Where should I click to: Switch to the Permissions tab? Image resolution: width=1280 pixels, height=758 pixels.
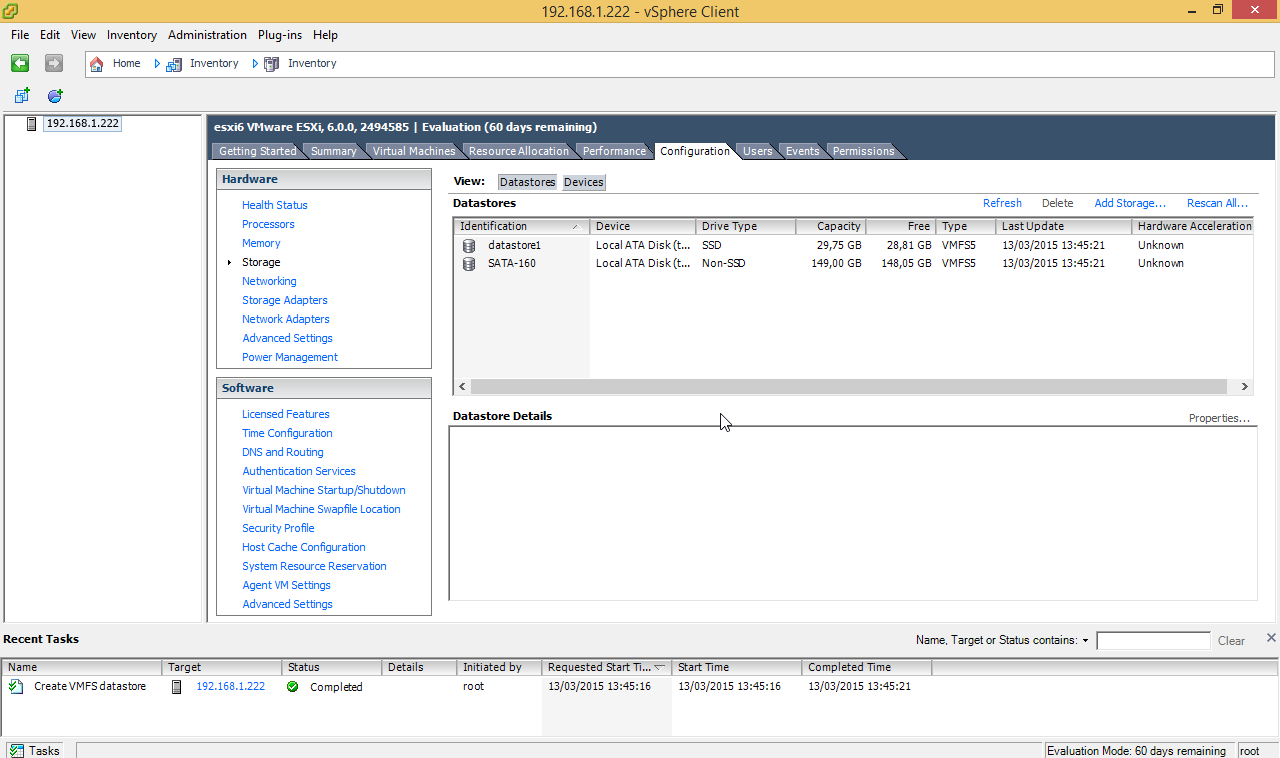pyautogui.click(x=863, y=151)
